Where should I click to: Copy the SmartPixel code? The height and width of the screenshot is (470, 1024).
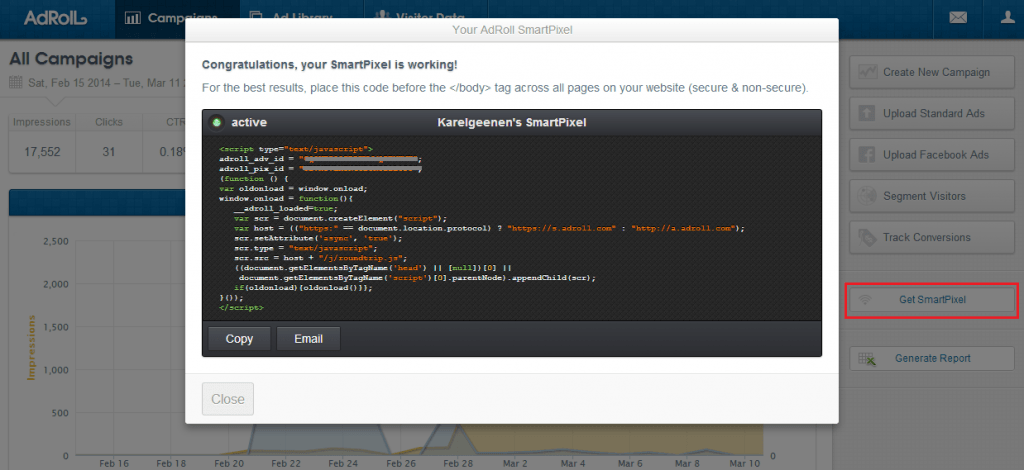coord(239,339)
